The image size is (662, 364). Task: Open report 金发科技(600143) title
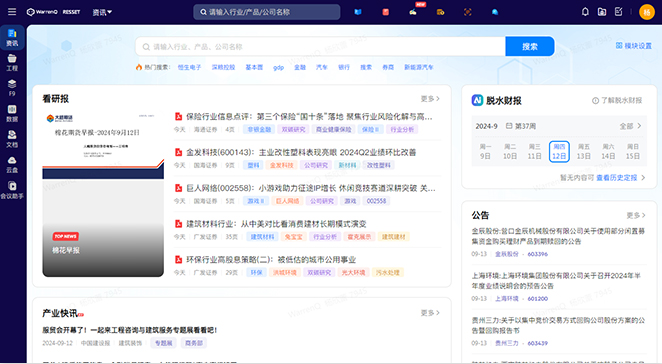point(301,152)
